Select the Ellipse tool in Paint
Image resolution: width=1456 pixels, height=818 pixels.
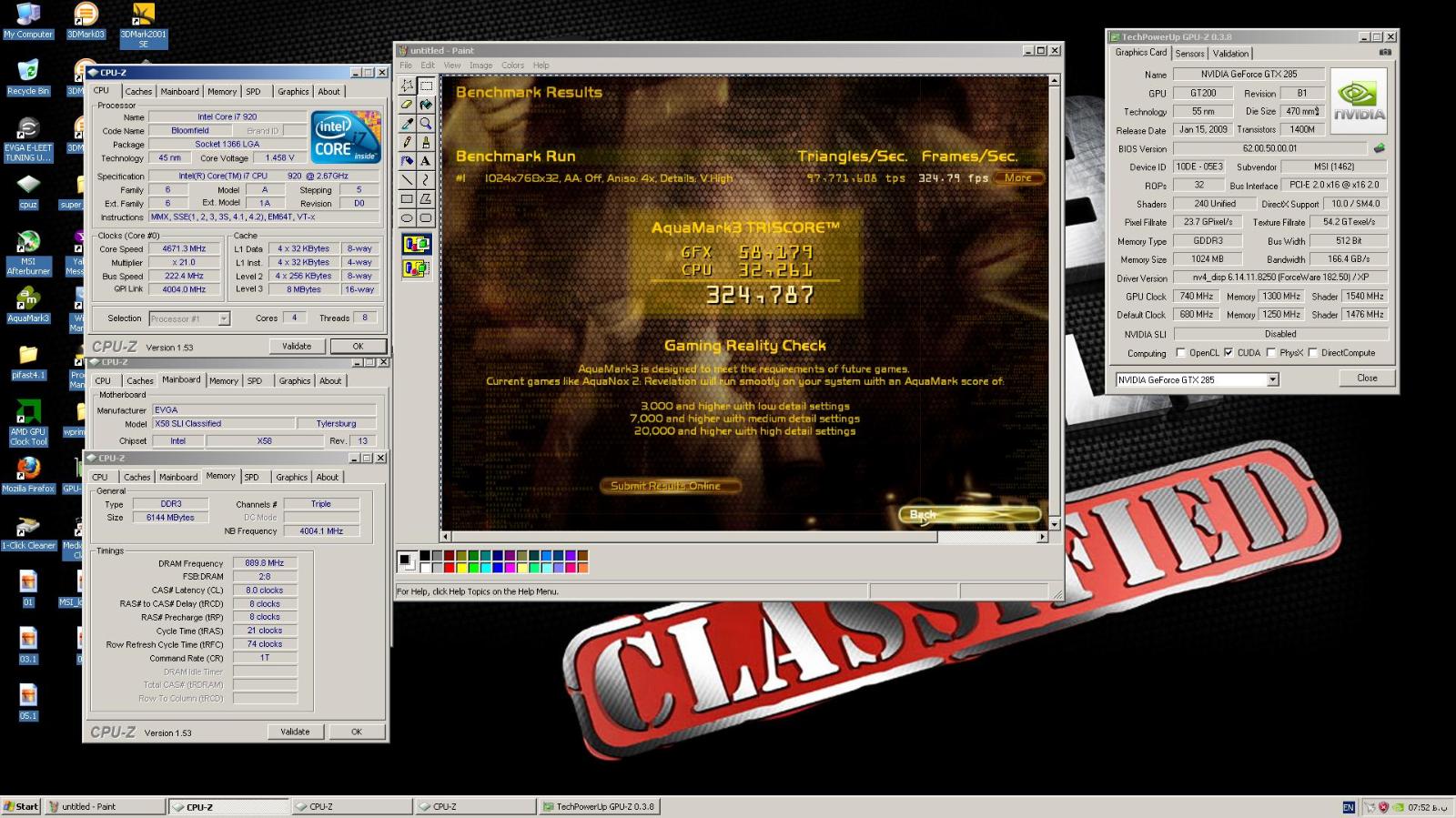[x=407, y=218]
